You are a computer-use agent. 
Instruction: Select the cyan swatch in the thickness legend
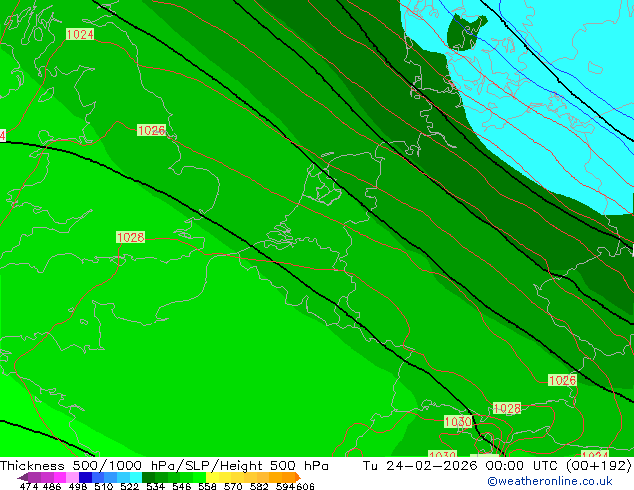point(136,477)
